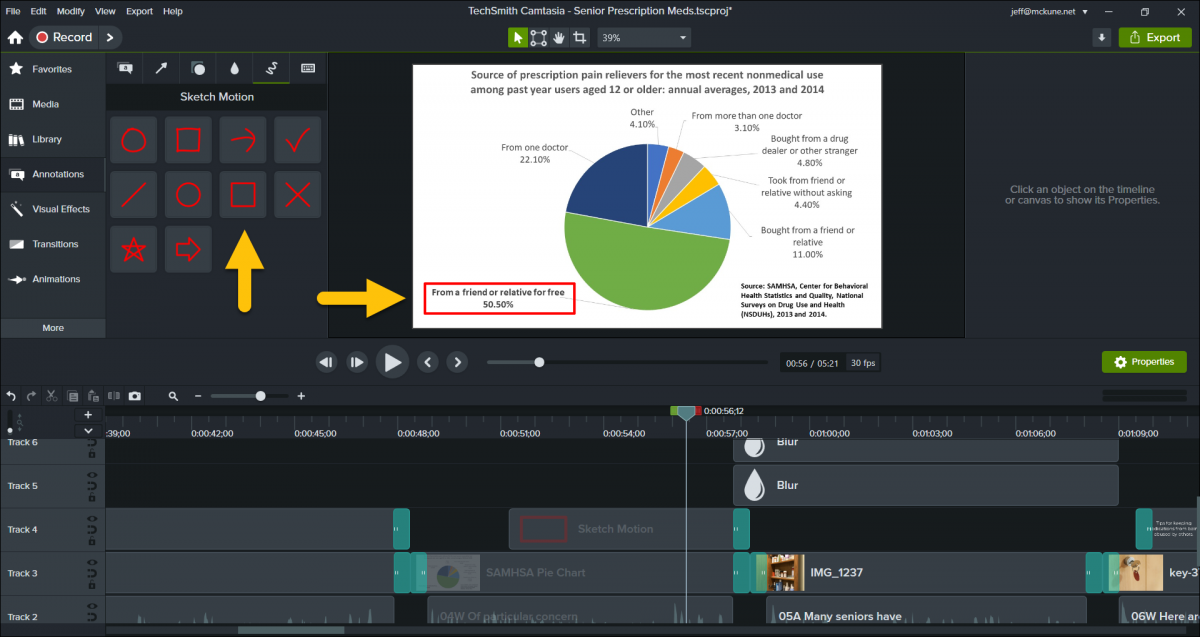Click the timeline snapshot camera icon
The height and width of the screenshot is (637, 1200).
coord(135,396)
